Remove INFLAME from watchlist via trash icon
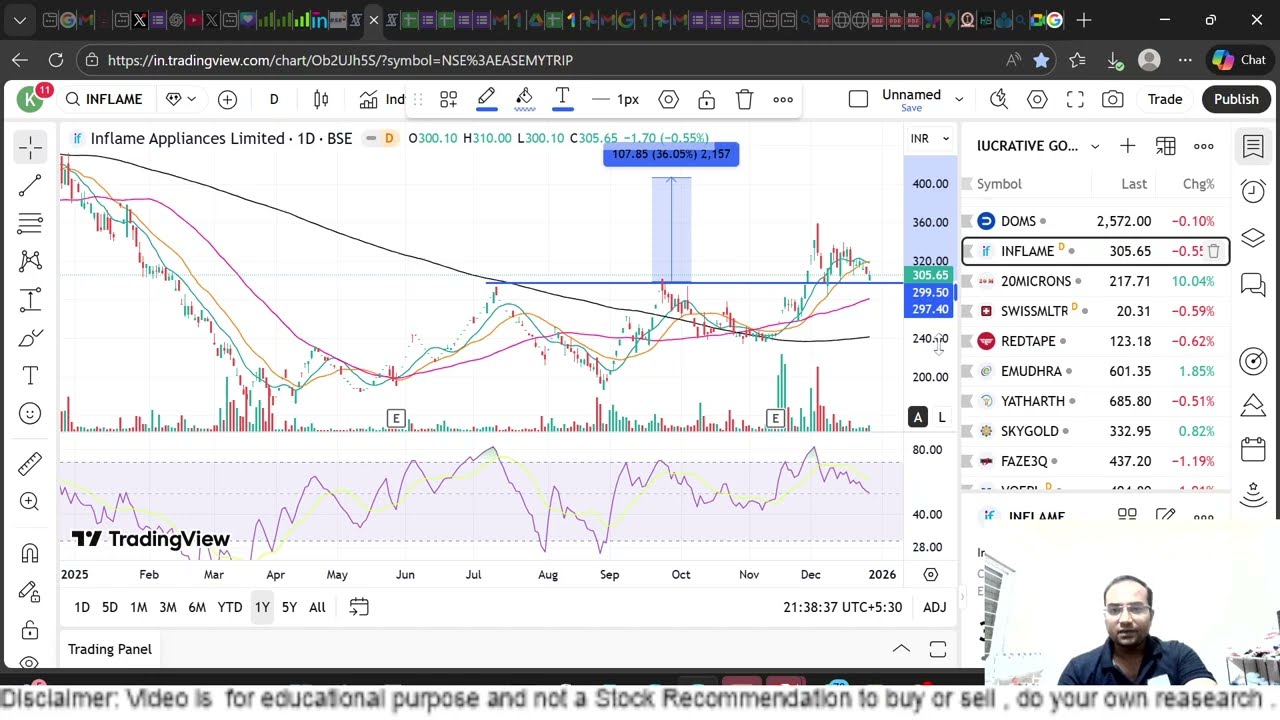The image size is (1280, 720). click(x=1214, y=251)
